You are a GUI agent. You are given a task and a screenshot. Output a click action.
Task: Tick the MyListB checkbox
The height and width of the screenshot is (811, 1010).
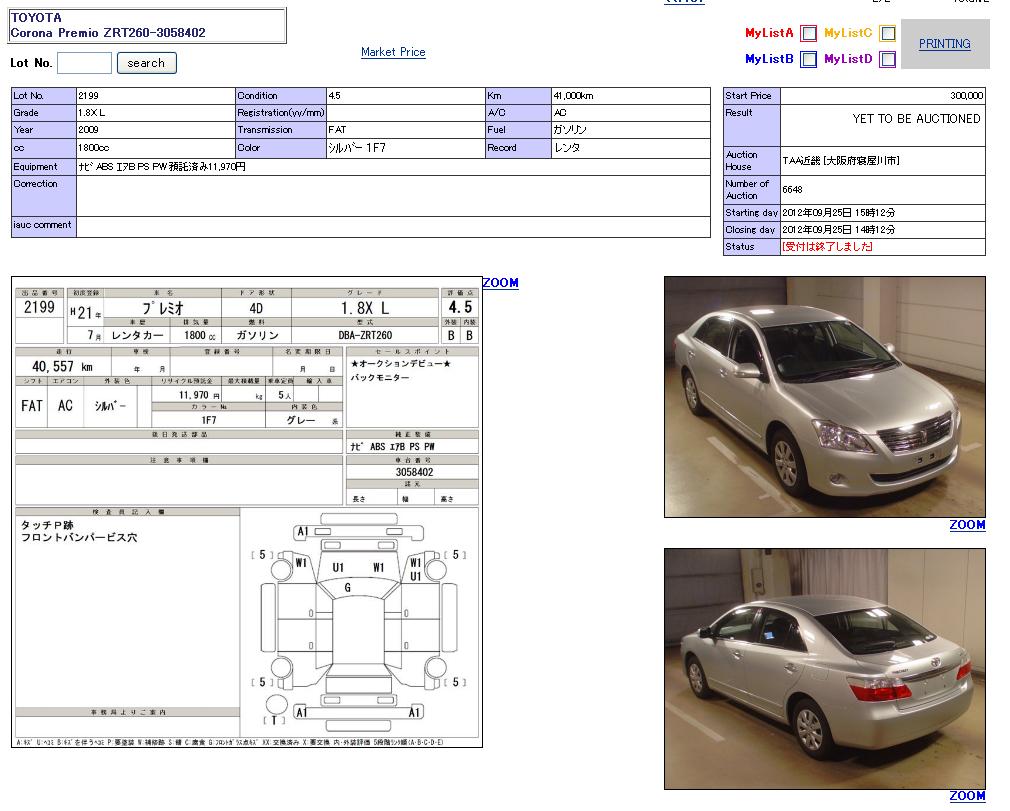pyautogui.click(x=808, y=60)
